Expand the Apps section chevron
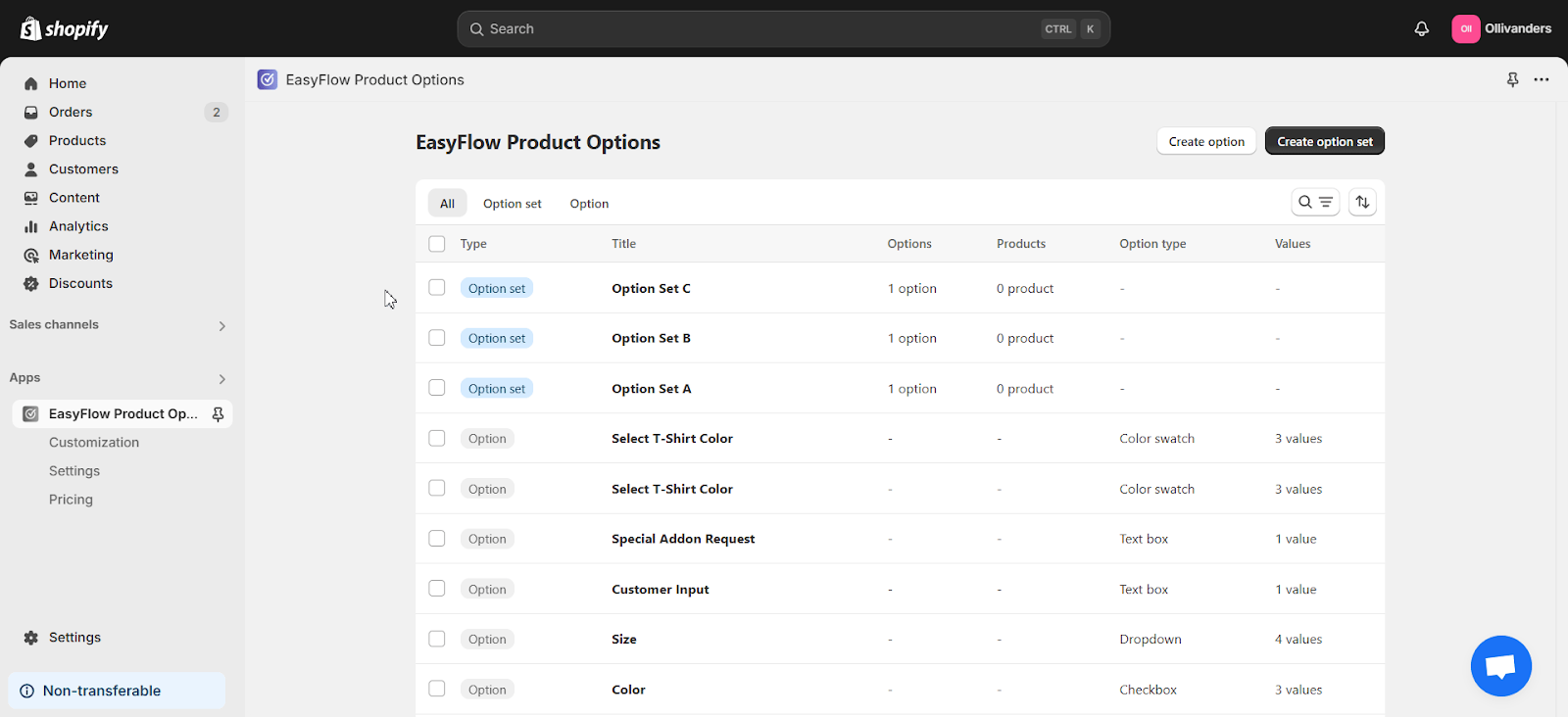Screen dimensions: 1568x717 pyautogui.click(x=222, y=379)
